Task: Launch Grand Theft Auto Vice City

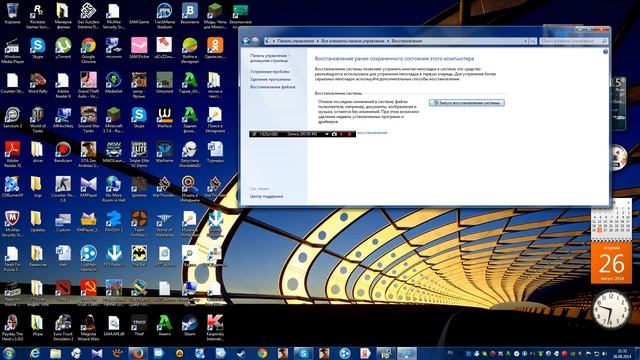Action: pos(88,85)
